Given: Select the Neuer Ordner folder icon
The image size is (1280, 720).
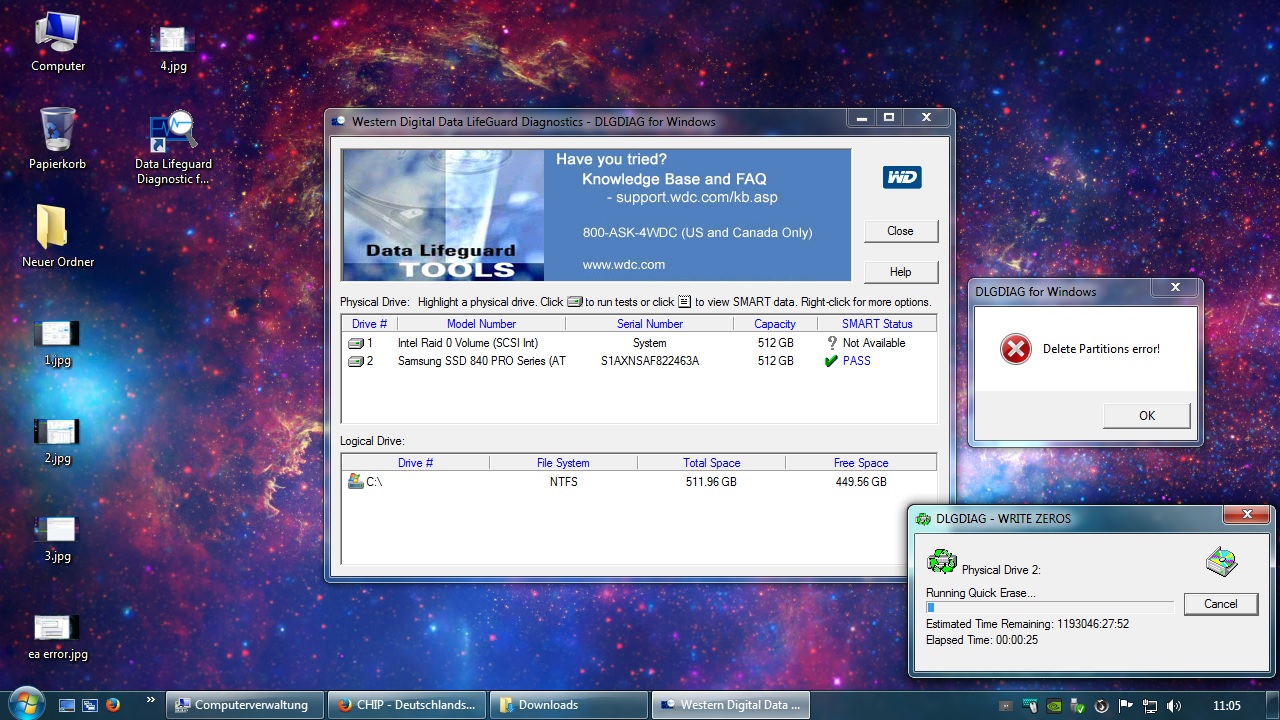Looking at the screenshot, I should tap(58, 237).
